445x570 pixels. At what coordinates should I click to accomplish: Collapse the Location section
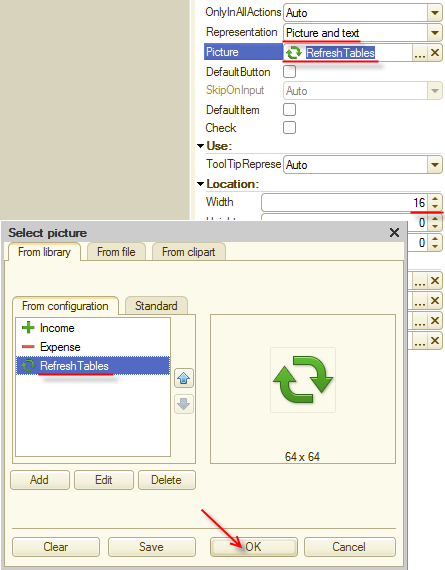[x=200, y=184]
